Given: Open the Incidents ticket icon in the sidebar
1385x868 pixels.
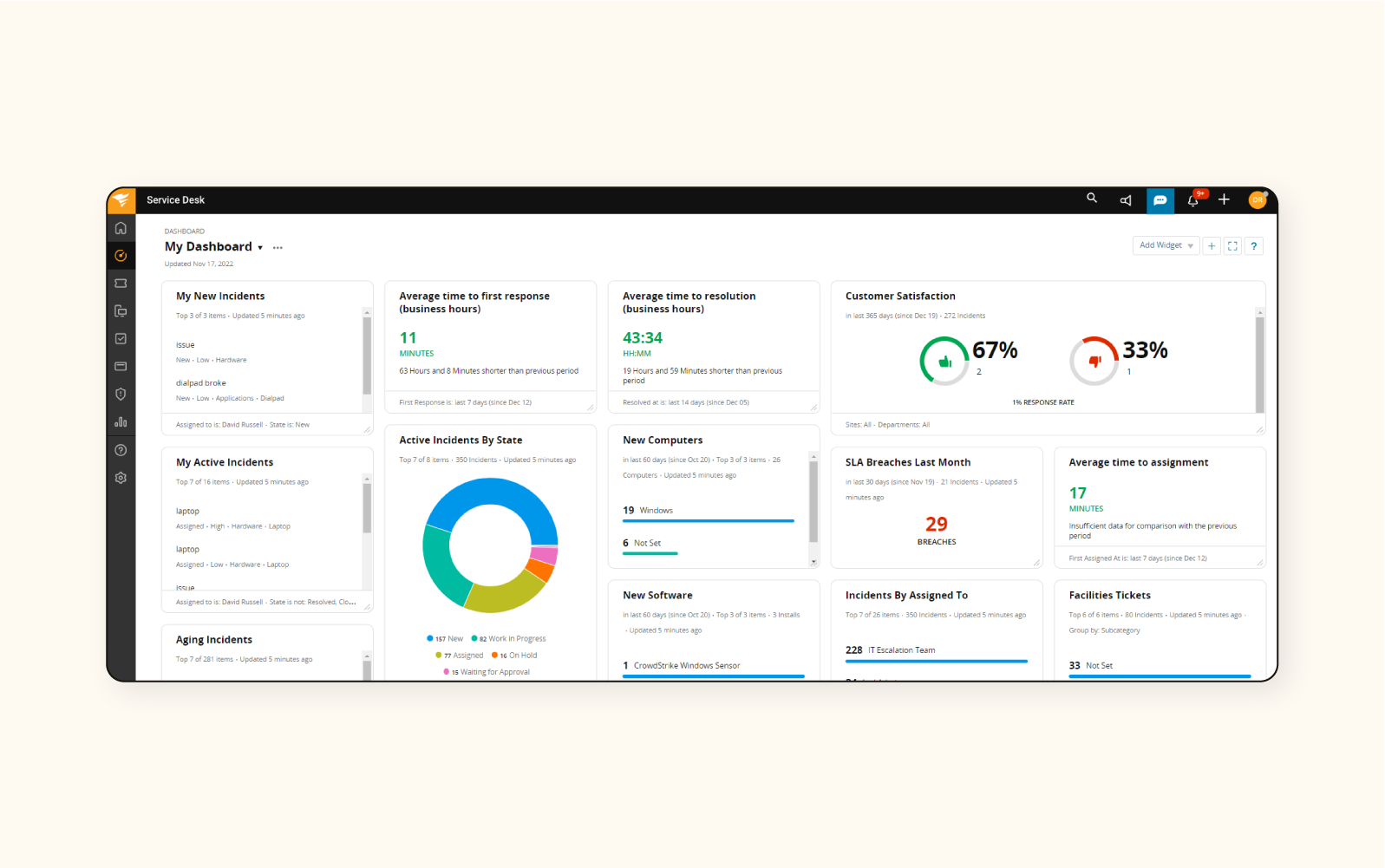Looking at the screenshot, I should tap(121, 284).
